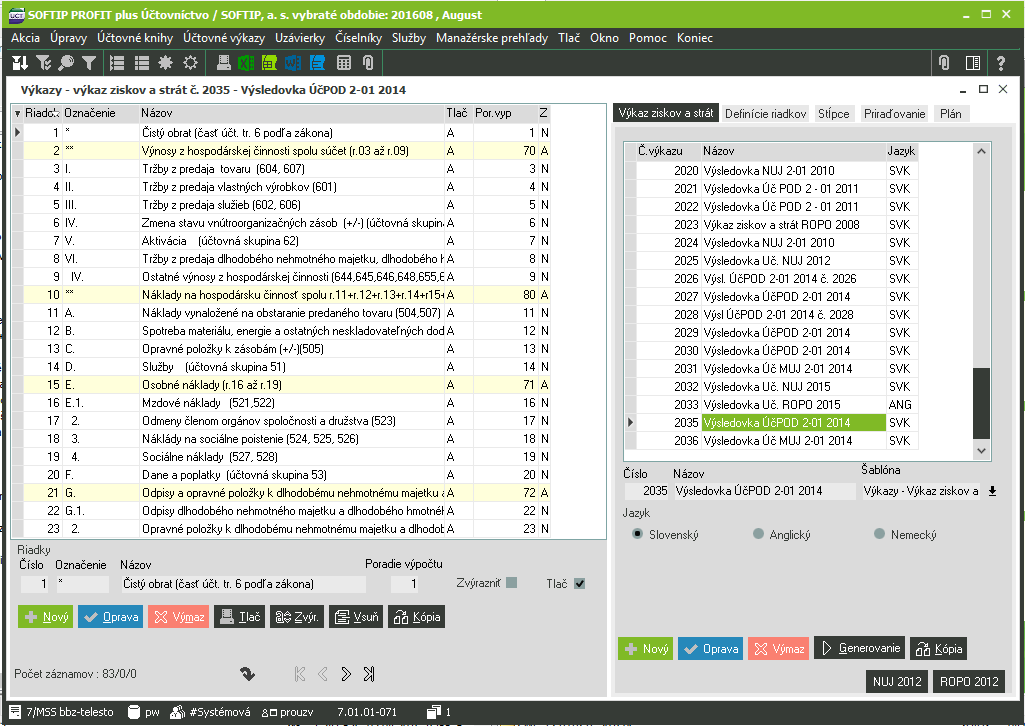Image resolution: width=1025 pixels, height=726 pixels.
Task: Export to Excel using green icon
Action: [246, 62]
